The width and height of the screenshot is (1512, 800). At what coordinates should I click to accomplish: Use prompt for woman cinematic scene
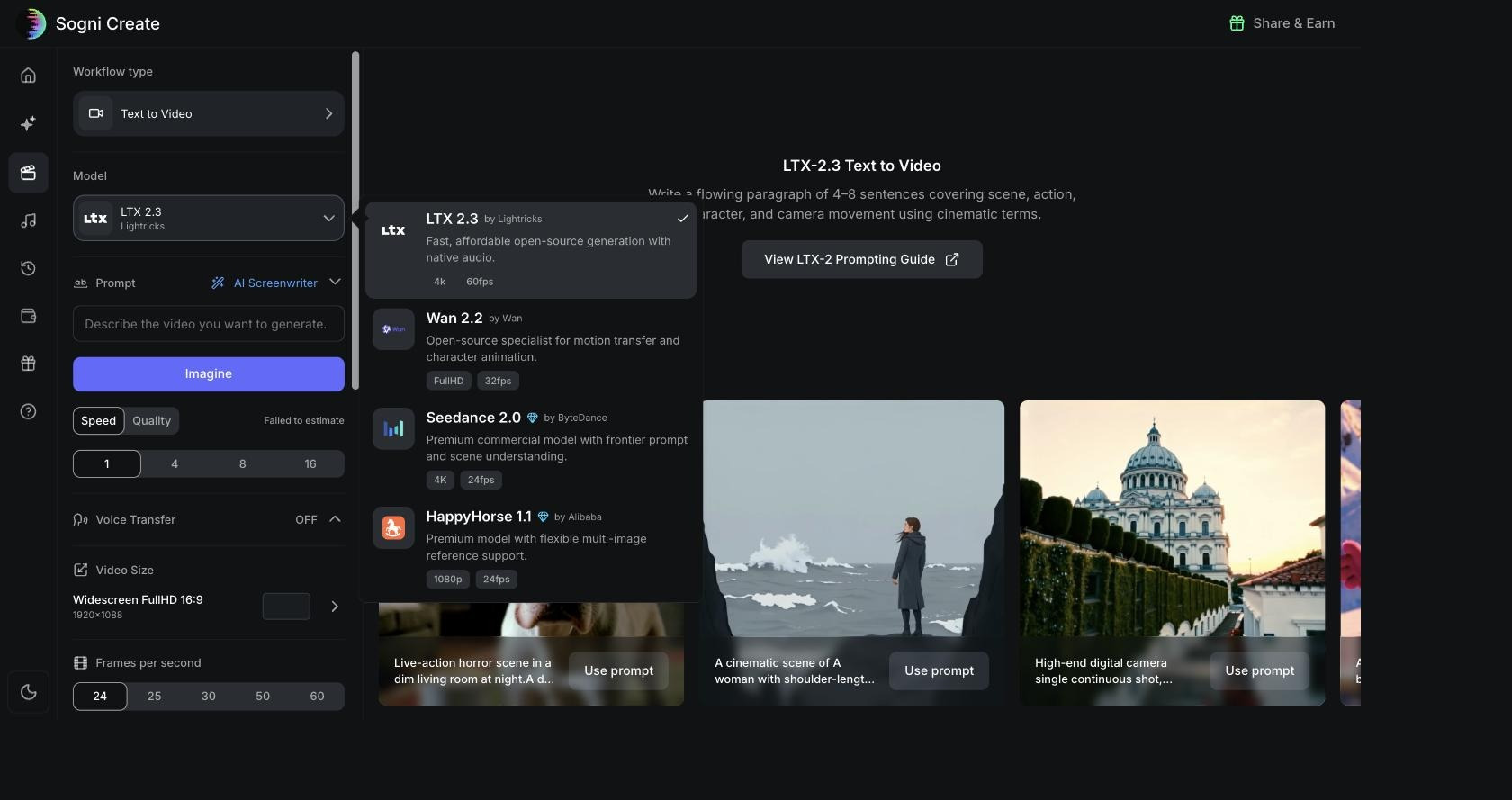940,670
